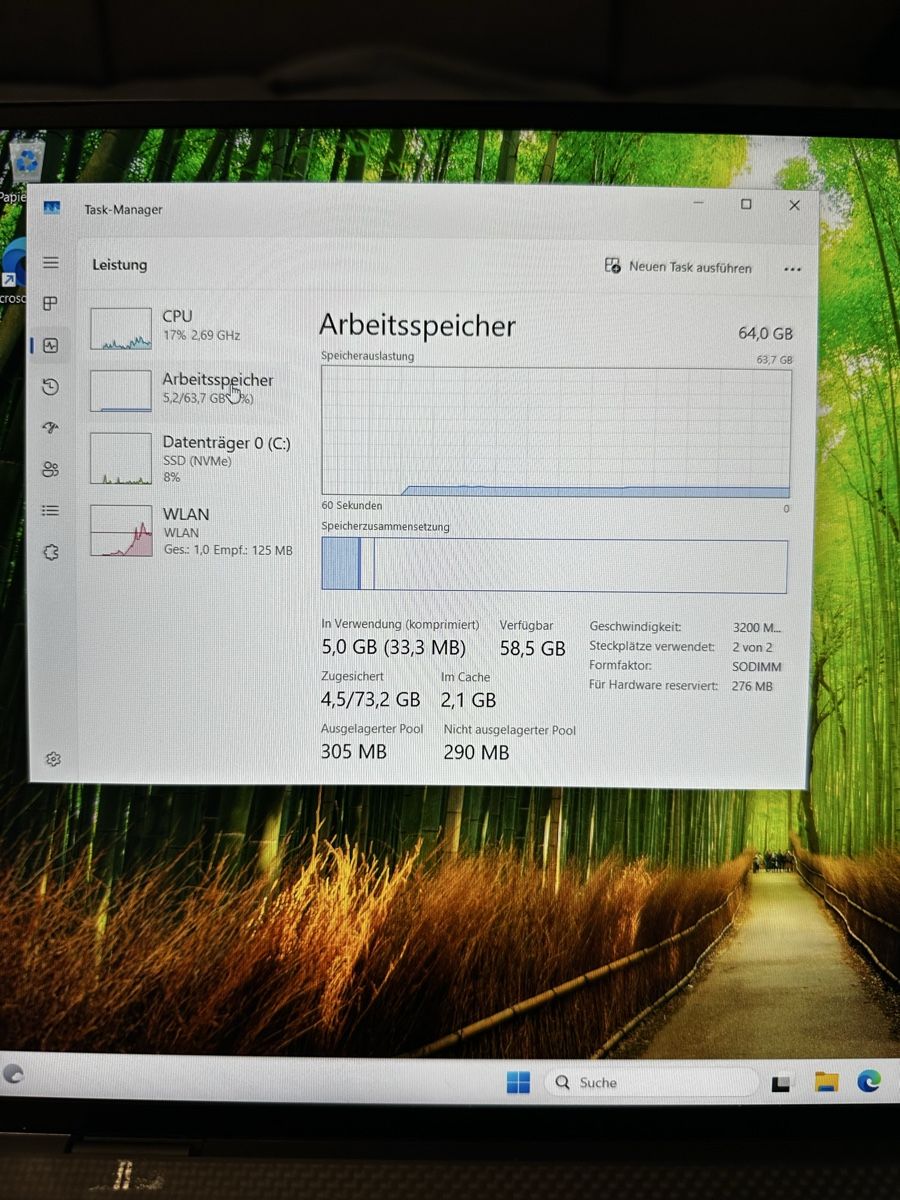The height and width of the screenshot is (1200, 900).
Task: Open the Task Manager hamburger navigation menu
Action: (x=50, y=263)
